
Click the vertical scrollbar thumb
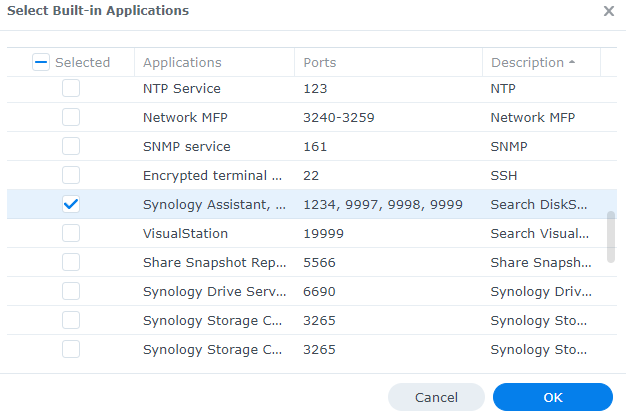[x=611, y=237]
